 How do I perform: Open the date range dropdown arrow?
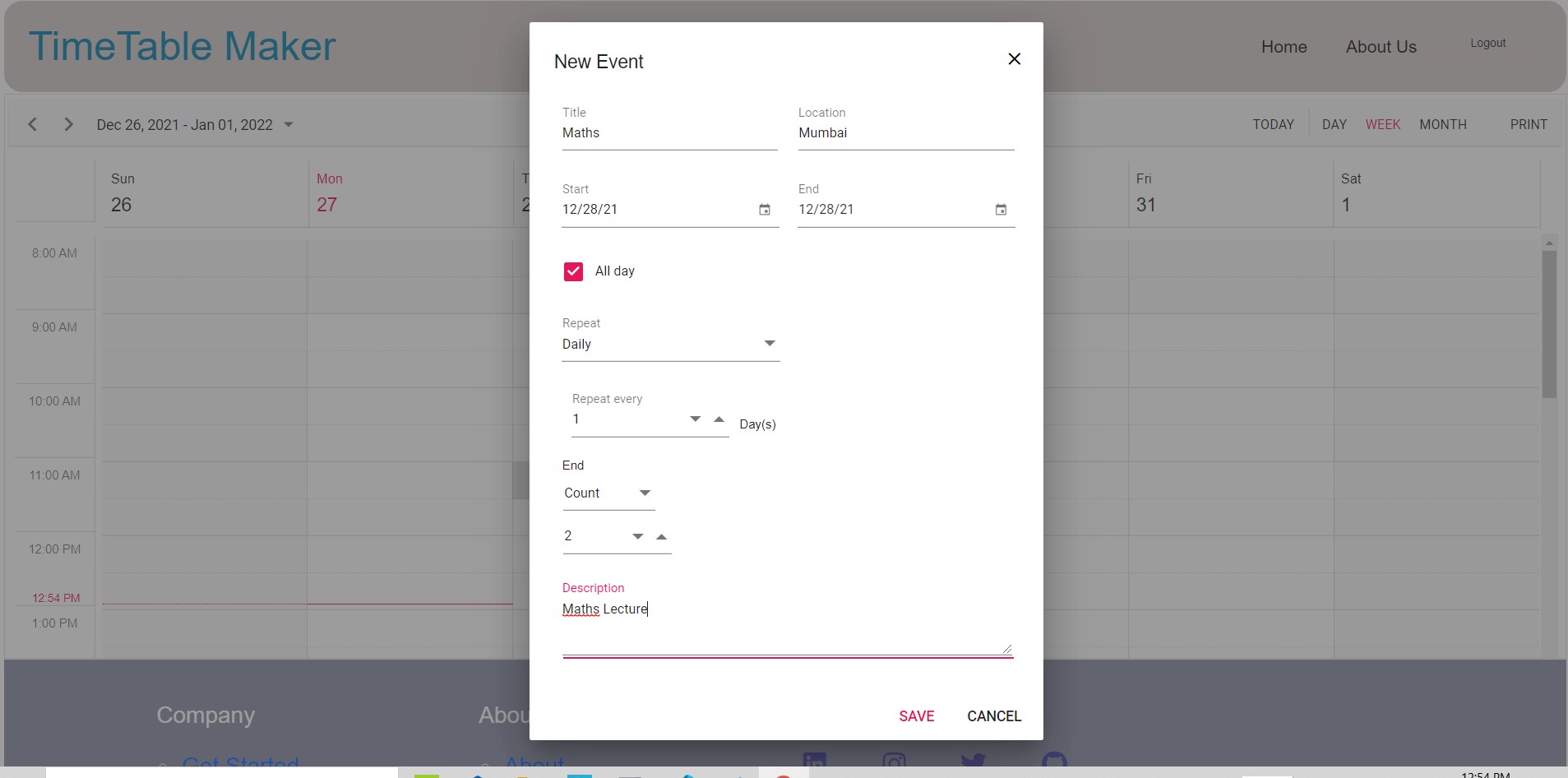point(289,125)
